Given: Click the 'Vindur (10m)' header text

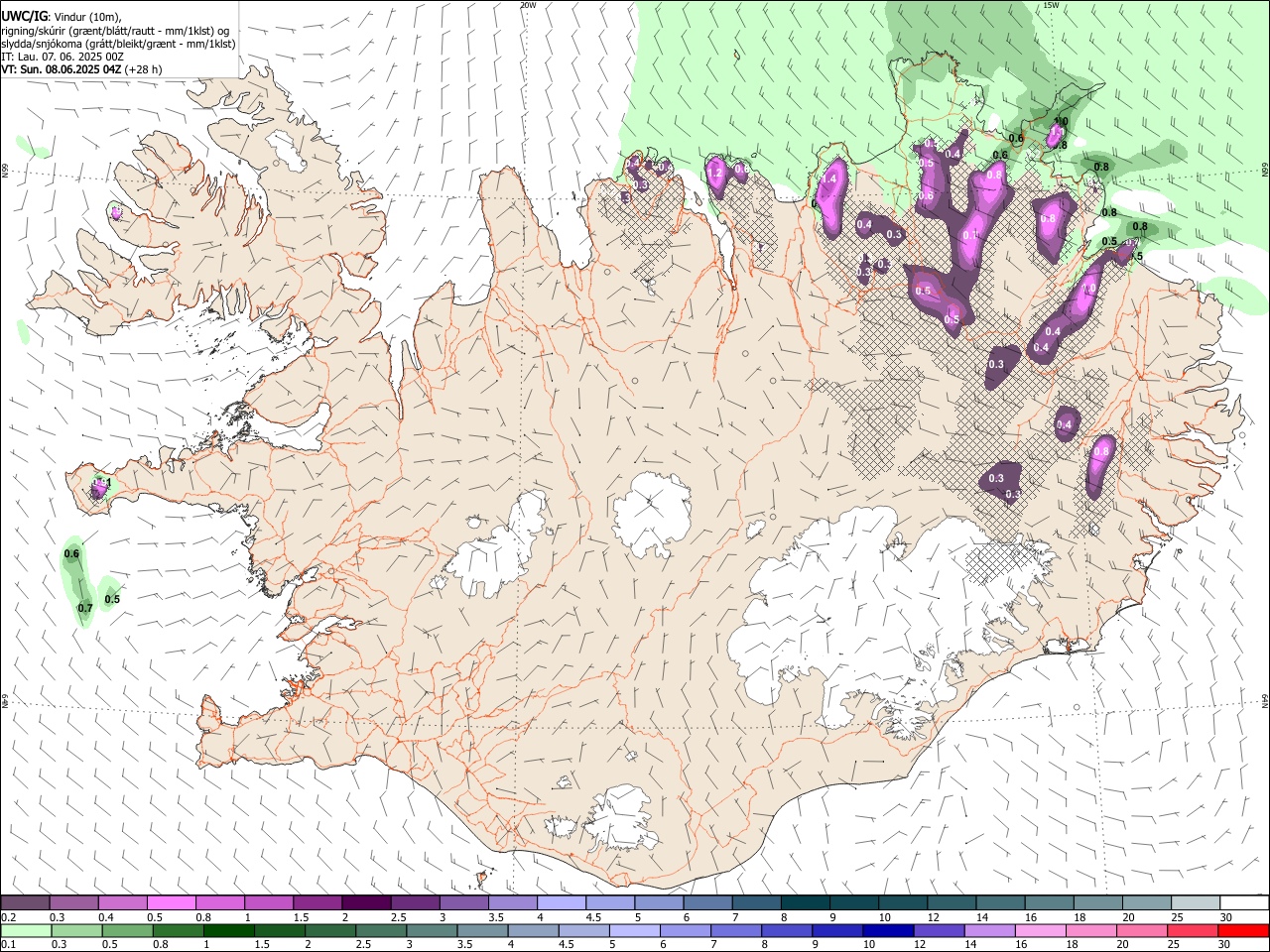Looking at the screenshot, I should (86, 17).
